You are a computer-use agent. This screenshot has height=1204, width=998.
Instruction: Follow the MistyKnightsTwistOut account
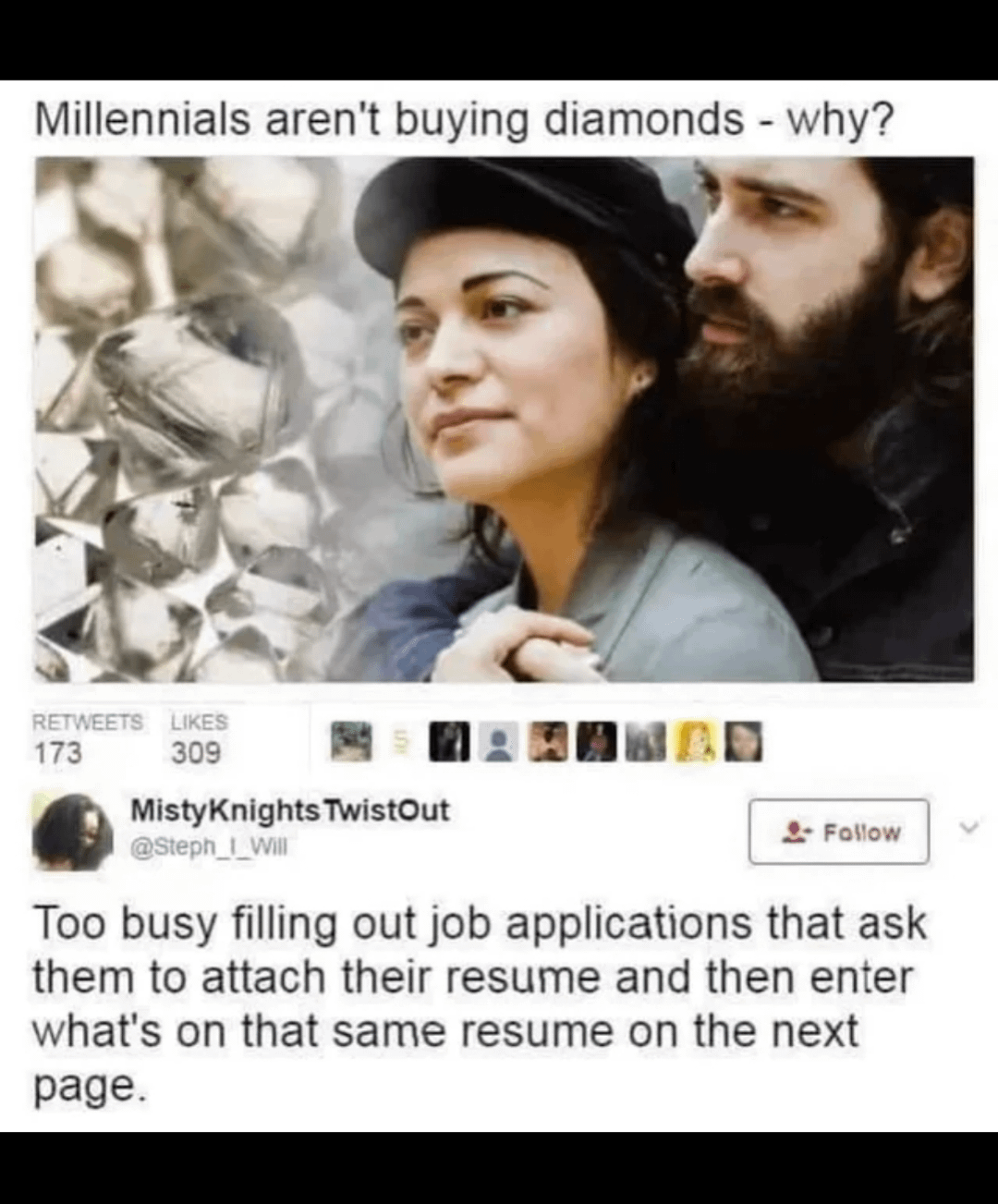pyautogui.click(x=839, y=832)
